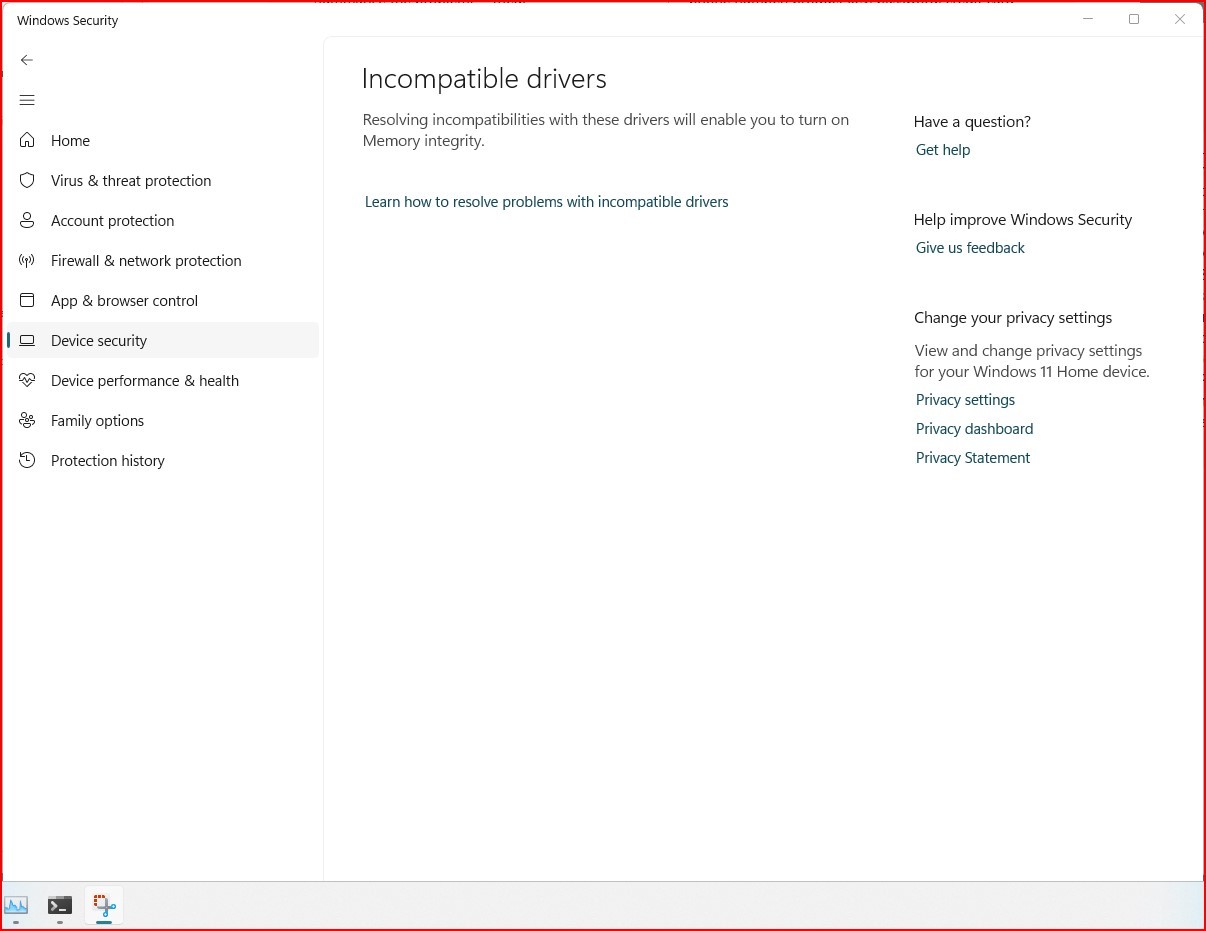The width and height of the screenshot is (1206, 931).
Task: Open Give us feedback link
Action: click(x=970, y=248)
